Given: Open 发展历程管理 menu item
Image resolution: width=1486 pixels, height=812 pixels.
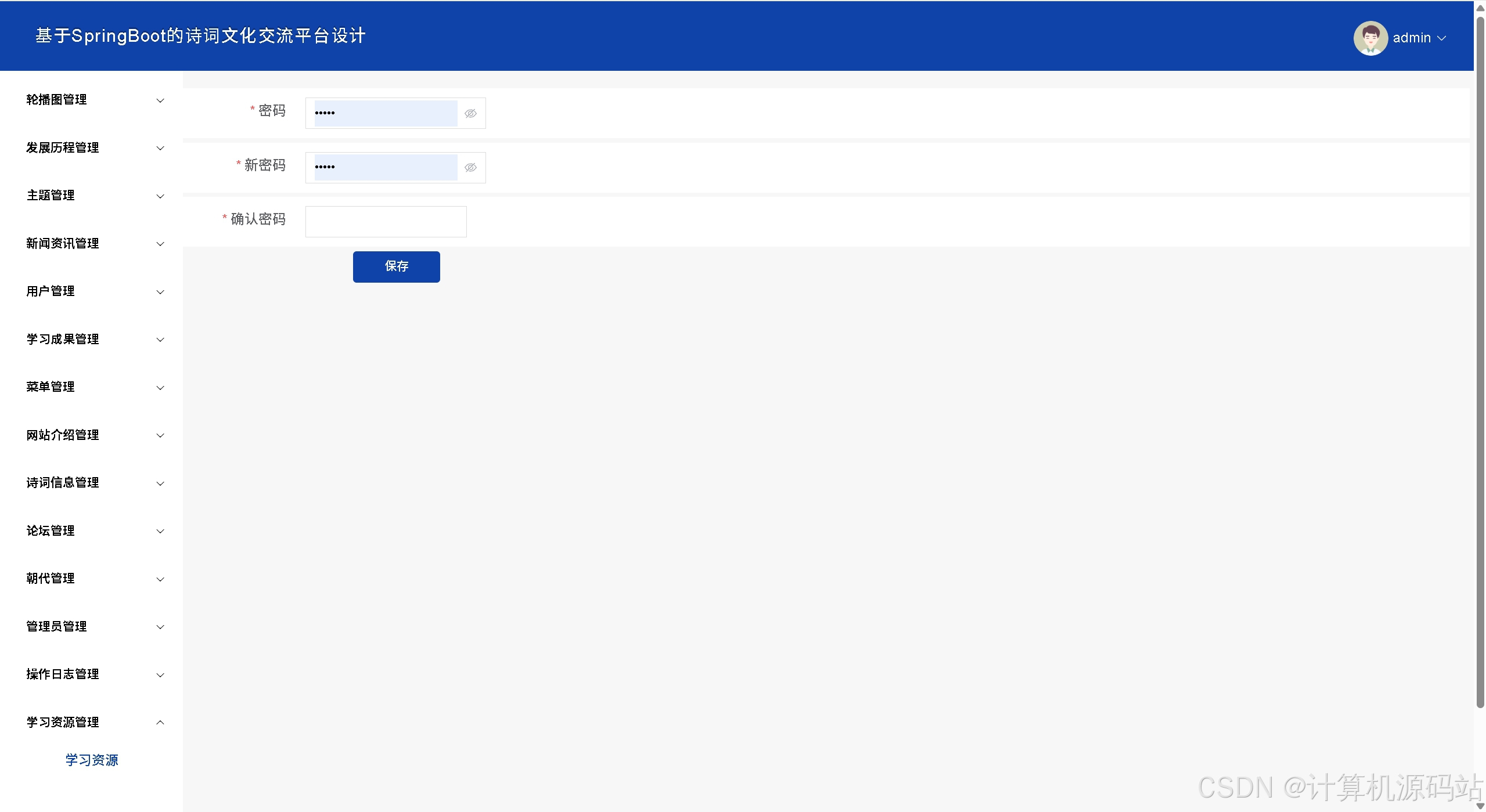Looking at the screenshot, I should 63,148.
